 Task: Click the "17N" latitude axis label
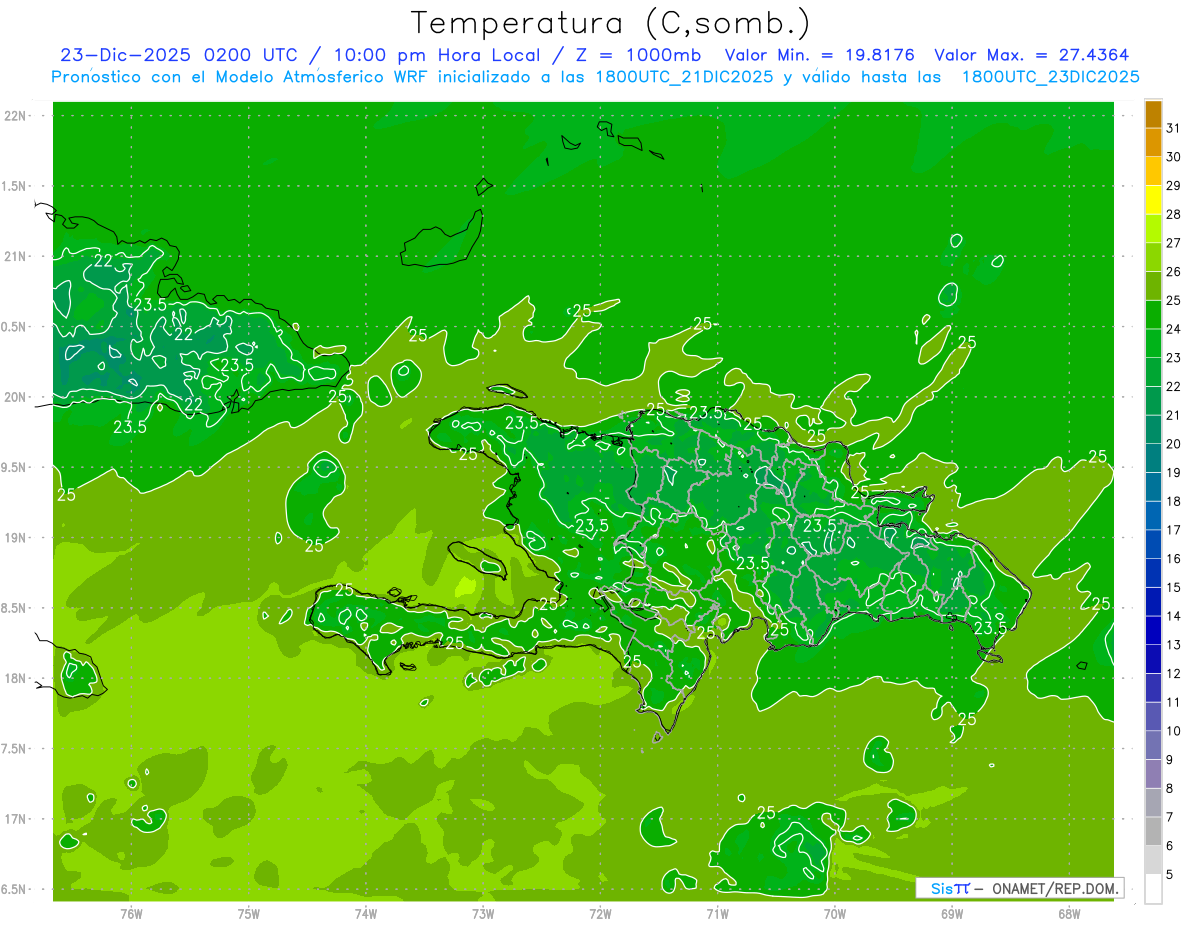coord(15,819)
